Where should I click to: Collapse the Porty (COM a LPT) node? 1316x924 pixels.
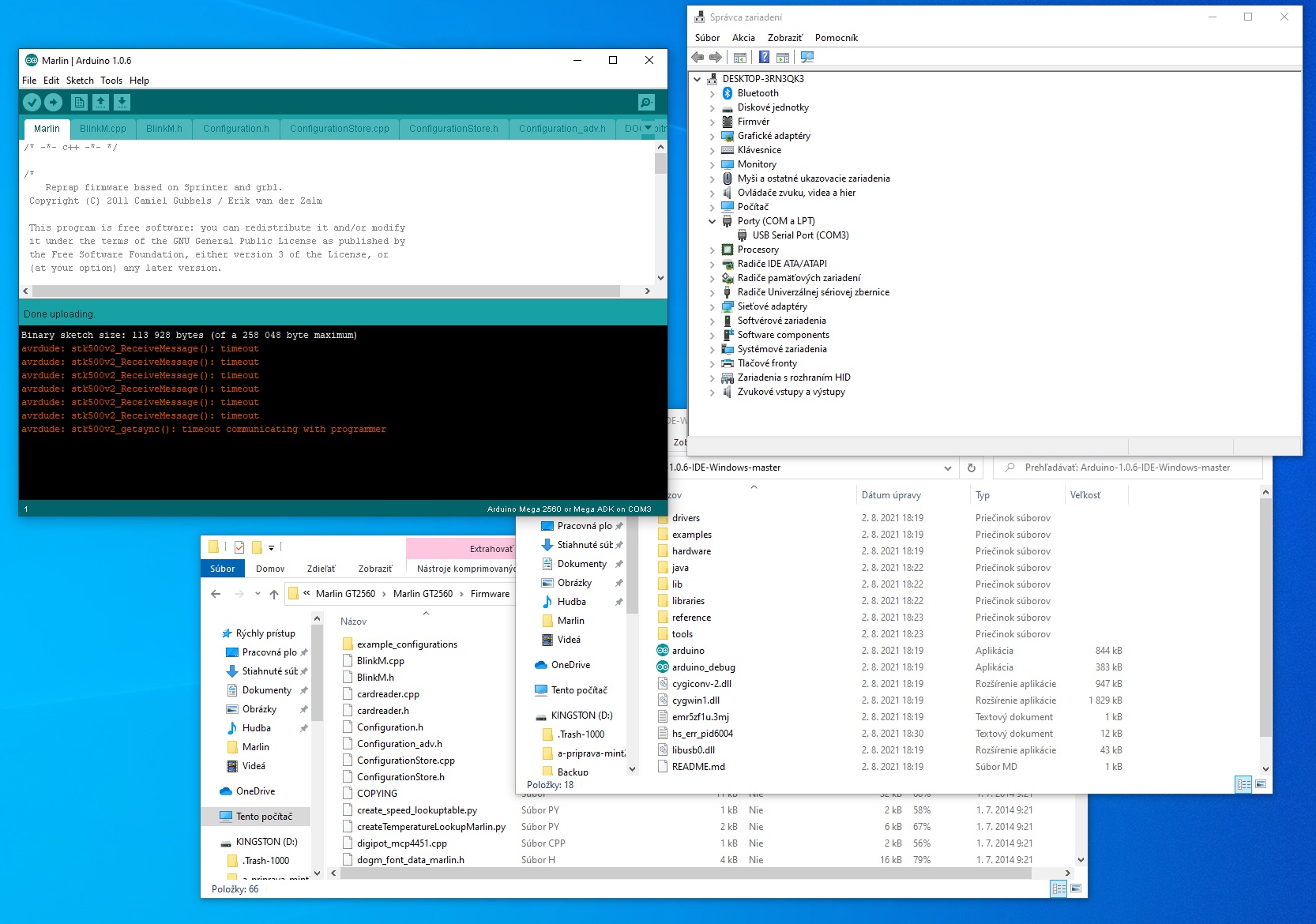point(712,221)
